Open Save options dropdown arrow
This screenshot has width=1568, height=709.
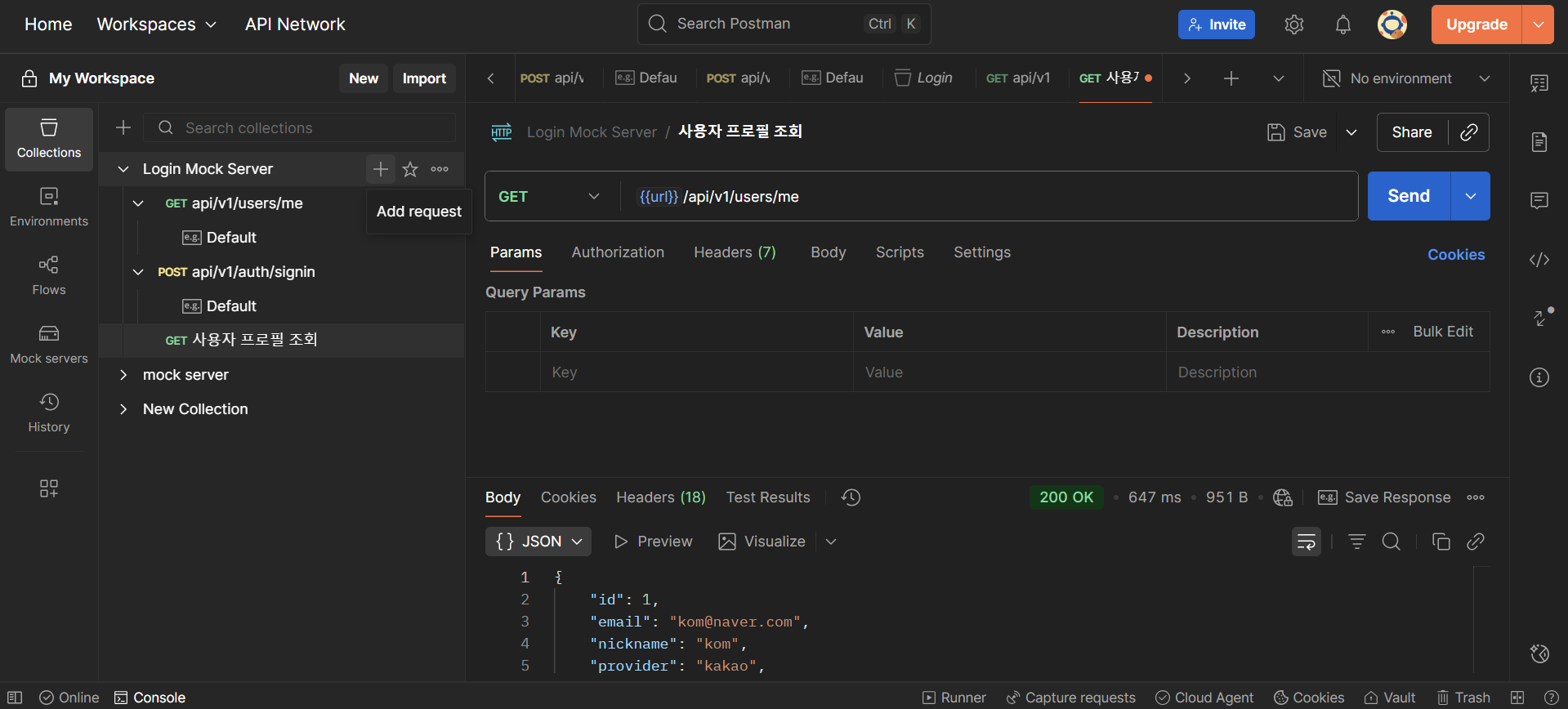click(x=1351, y=132)
